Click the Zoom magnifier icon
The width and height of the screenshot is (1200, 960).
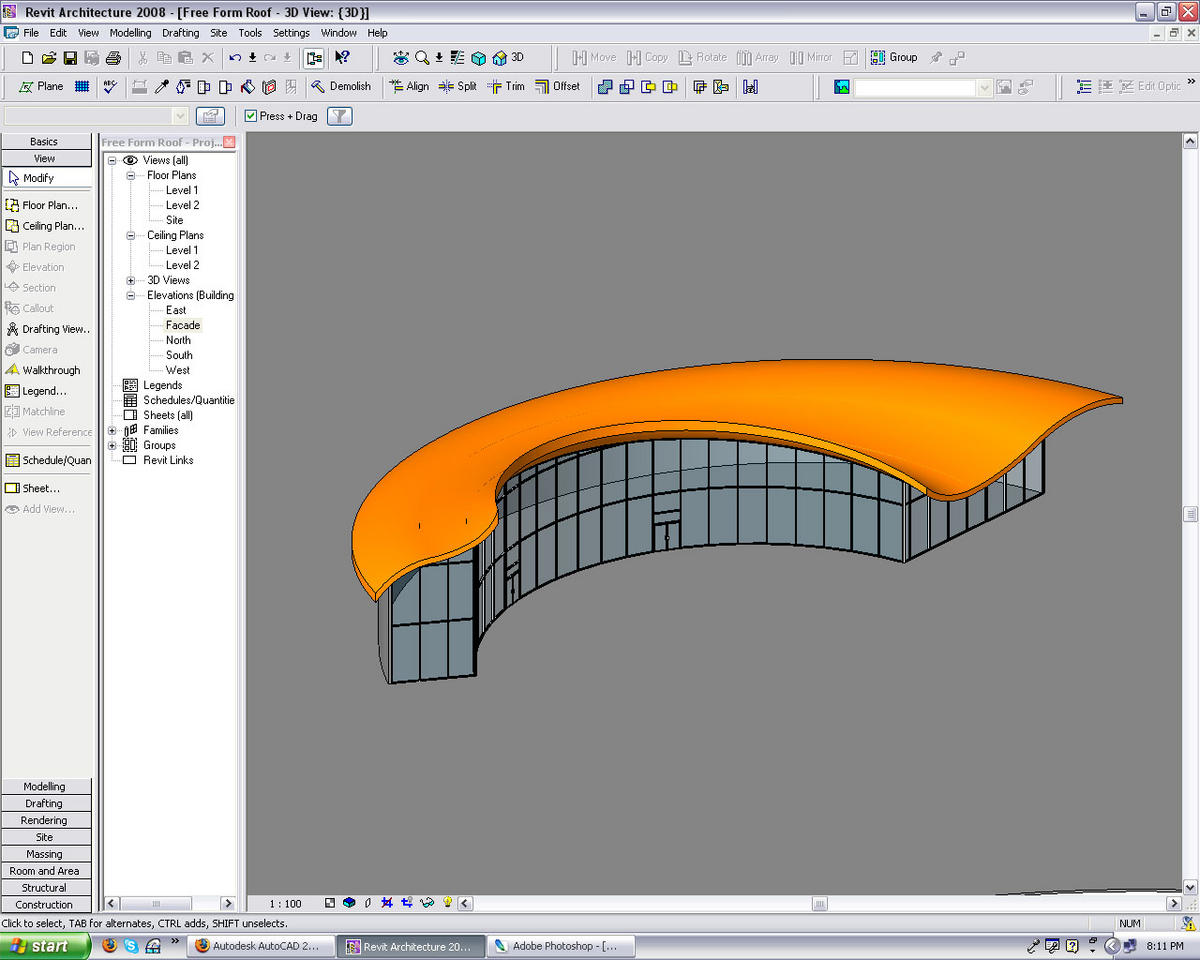coord(422,58)
